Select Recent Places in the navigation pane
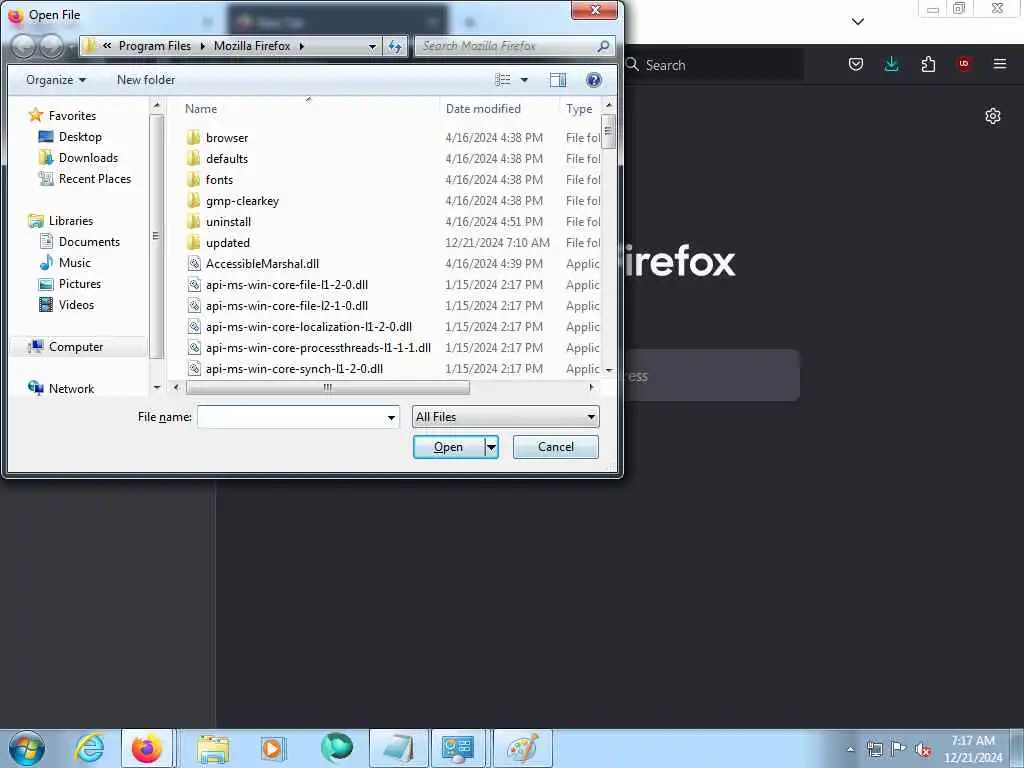Viewport: 1024px width, 768px height. [x=95, y=178]
